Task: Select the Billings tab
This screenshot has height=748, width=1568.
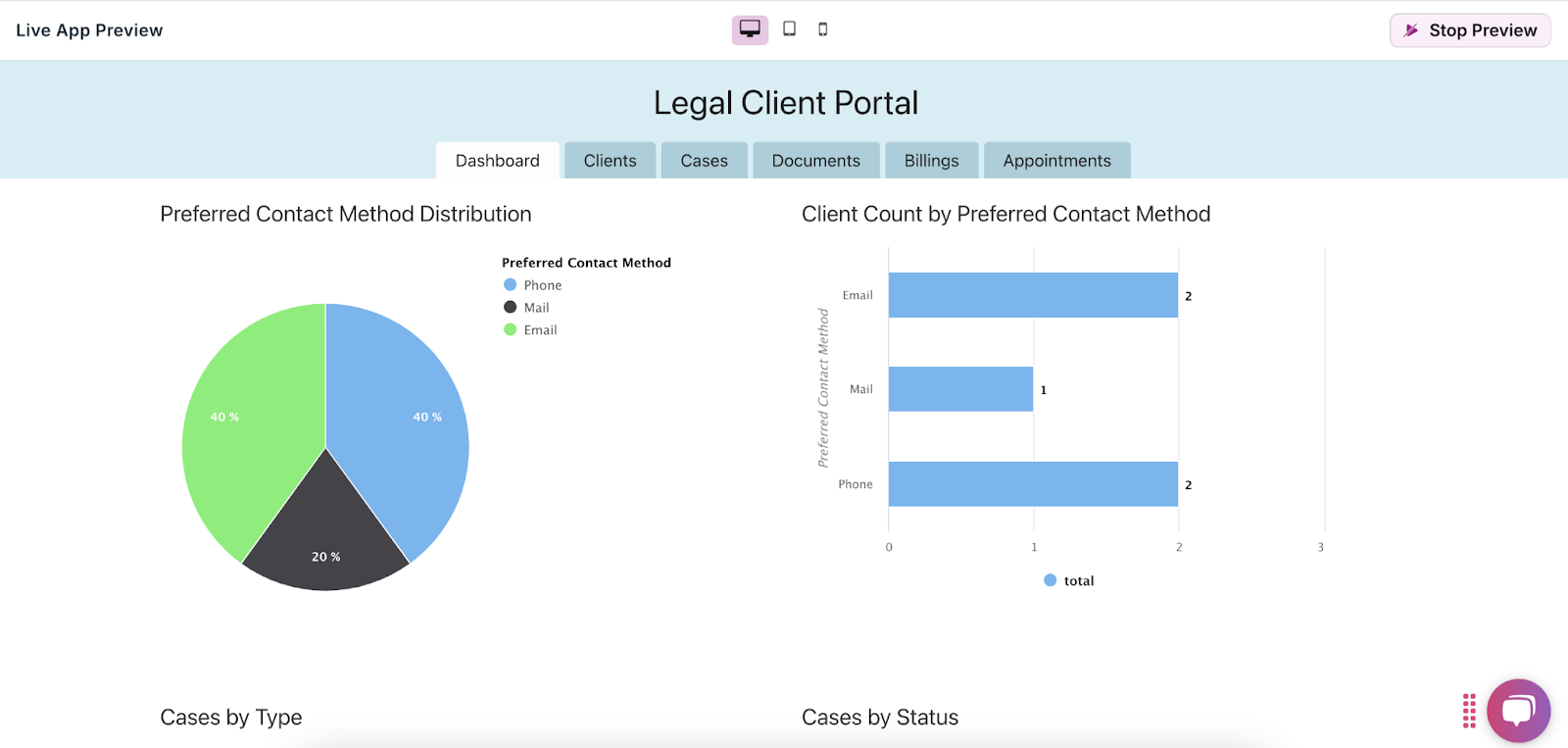Action: point(931,161)
